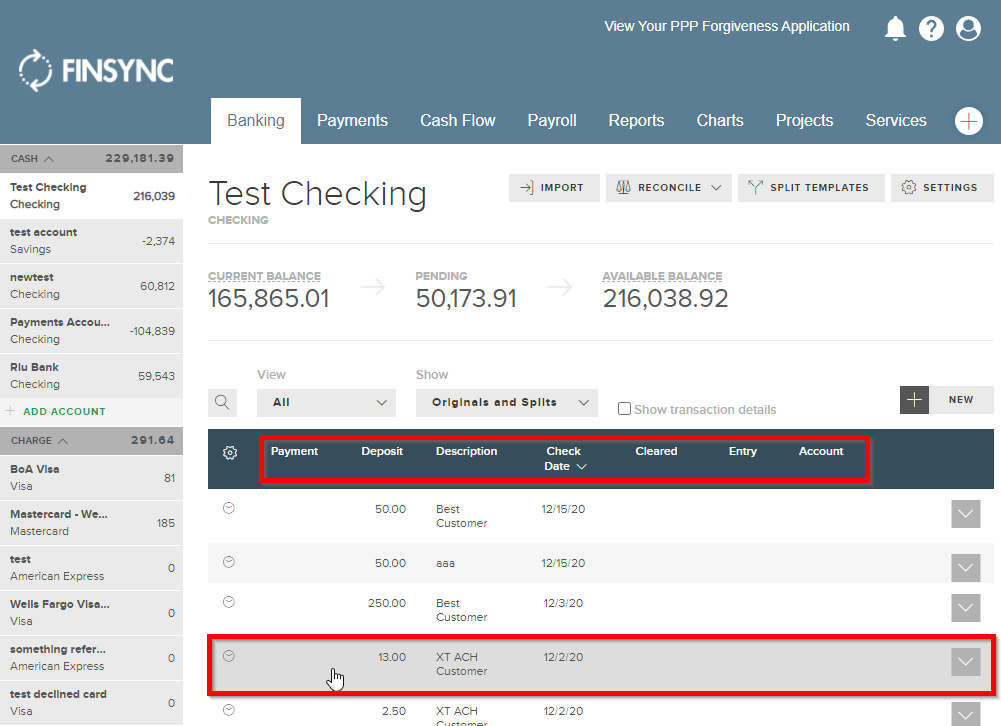The height and width of the screenshot is (726, 1001).
Task: Select the Test Checking account
Action: (91, 195)
